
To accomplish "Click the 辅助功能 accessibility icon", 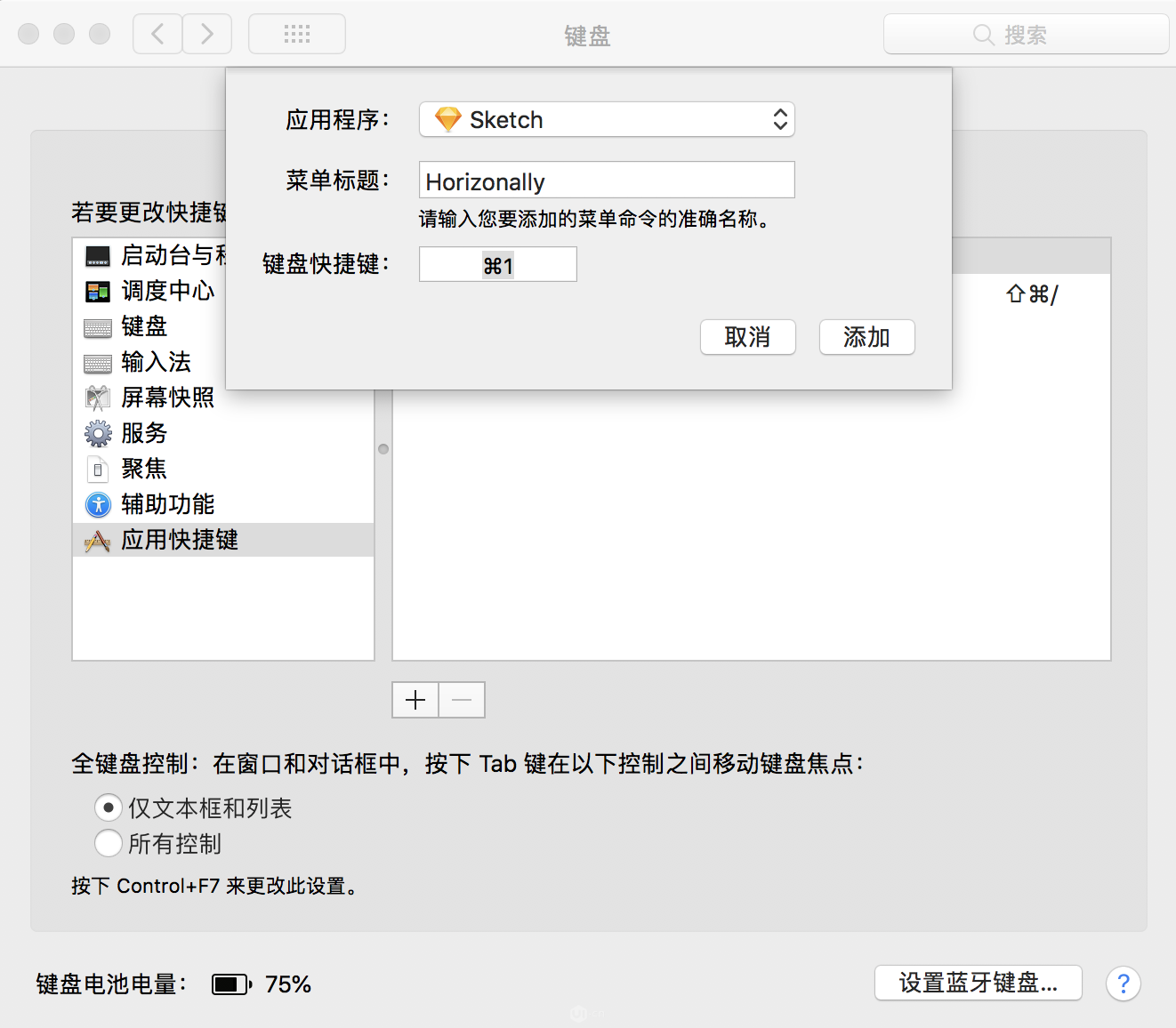I will 98,504.
